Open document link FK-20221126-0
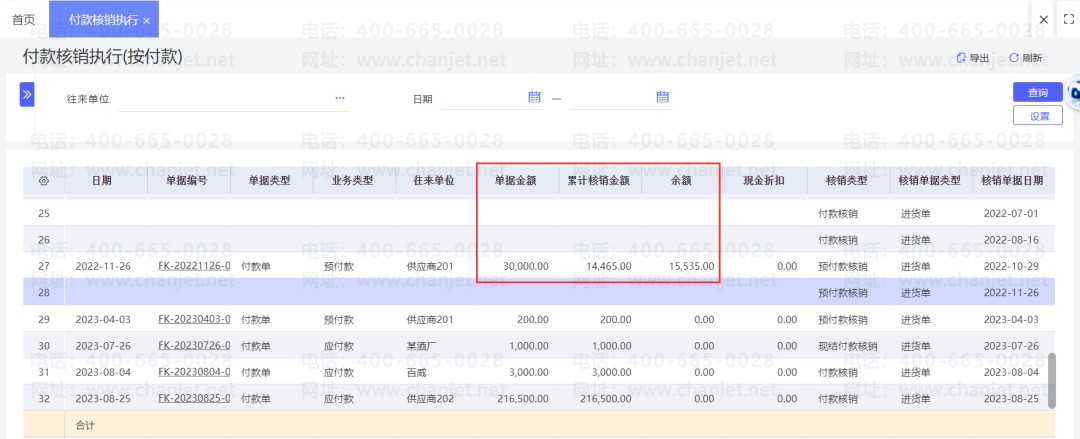The height and width of the screenshot is (439, 1080). point(194,266)
